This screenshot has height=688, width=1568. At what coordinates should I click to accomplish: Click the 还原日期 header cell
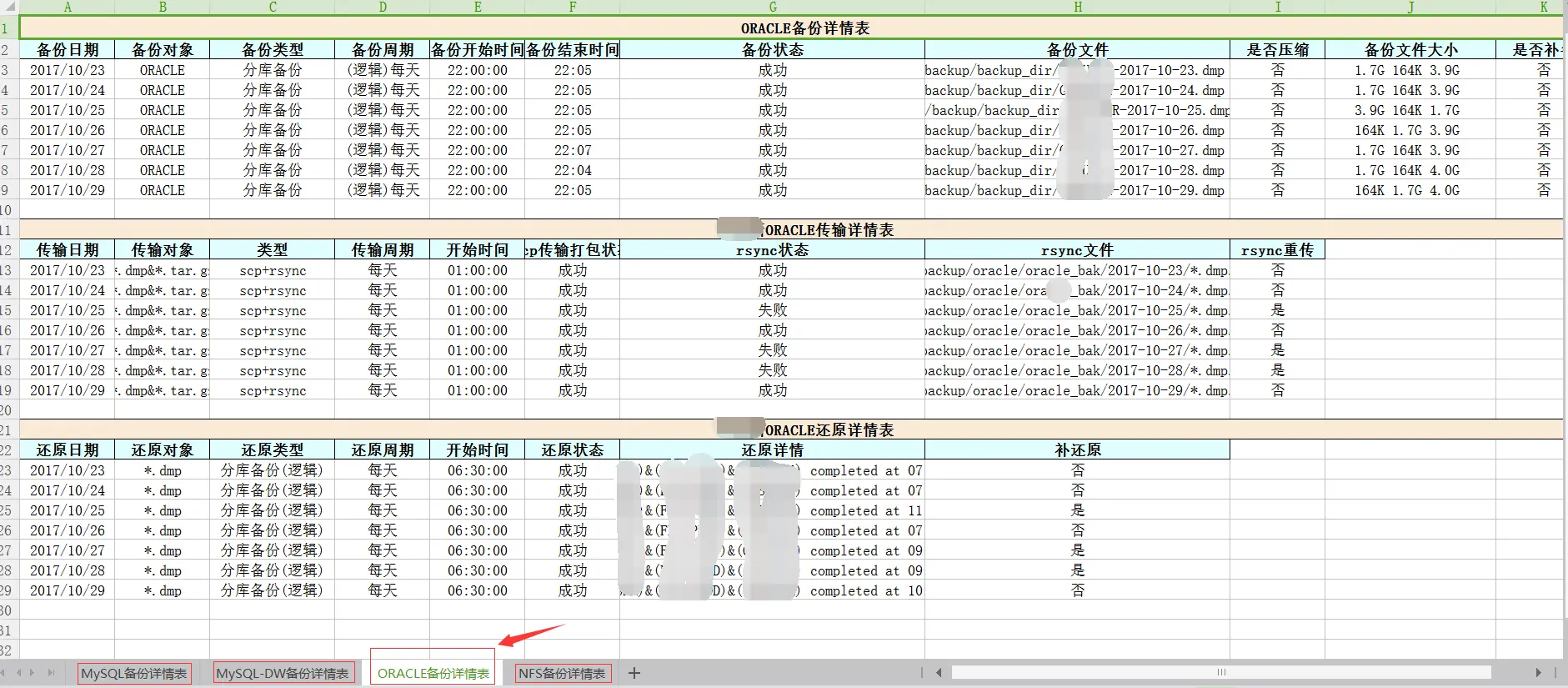(68, 449)
